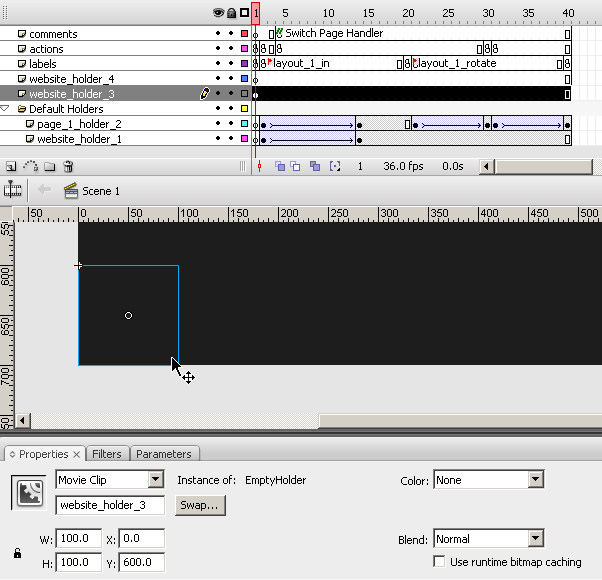
Task: Click the Swap... button
Action: click(200, 505)
